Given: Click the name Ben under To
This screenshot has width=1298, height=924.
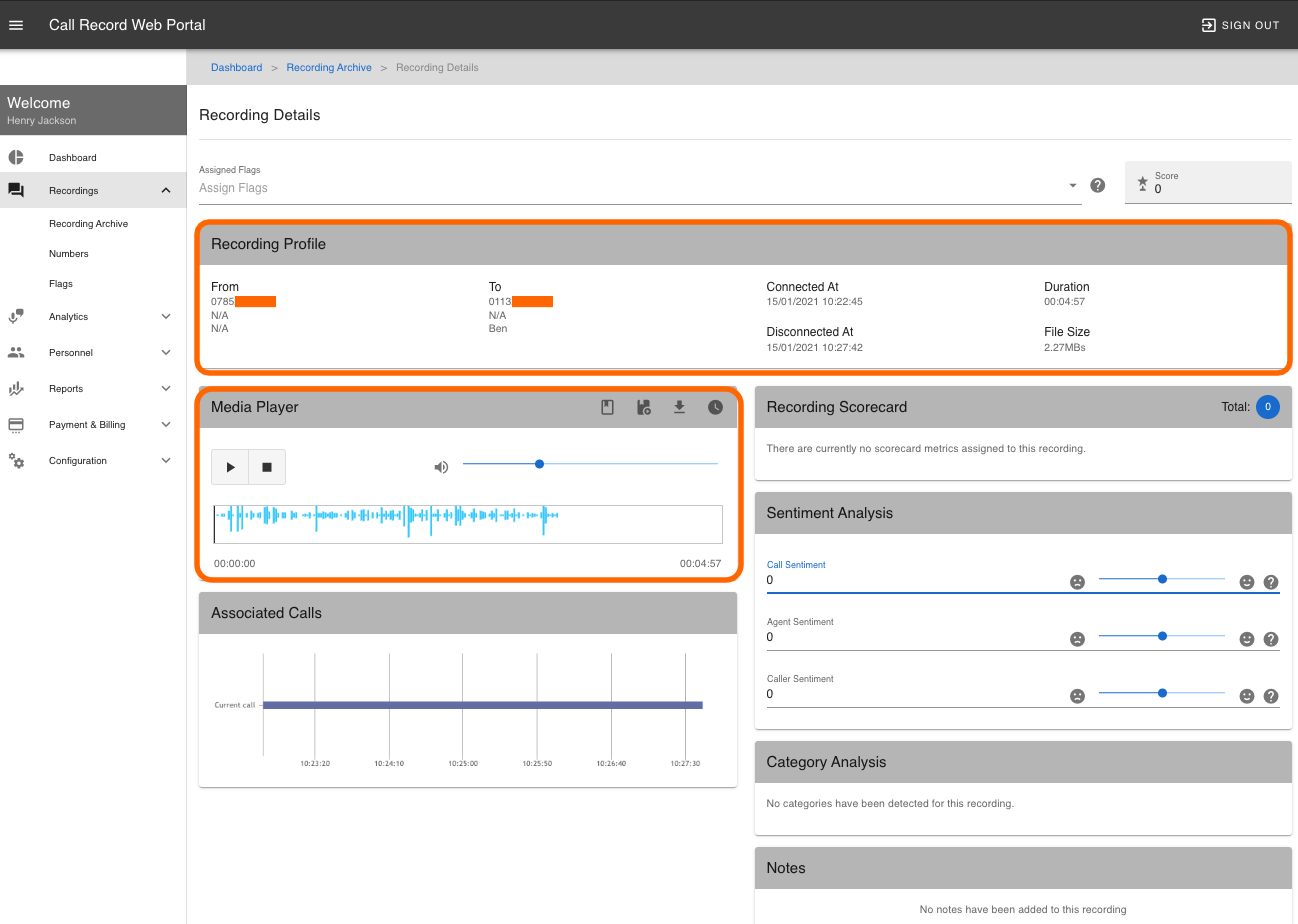Looking at the screenshot, I should tap(498, 329).
